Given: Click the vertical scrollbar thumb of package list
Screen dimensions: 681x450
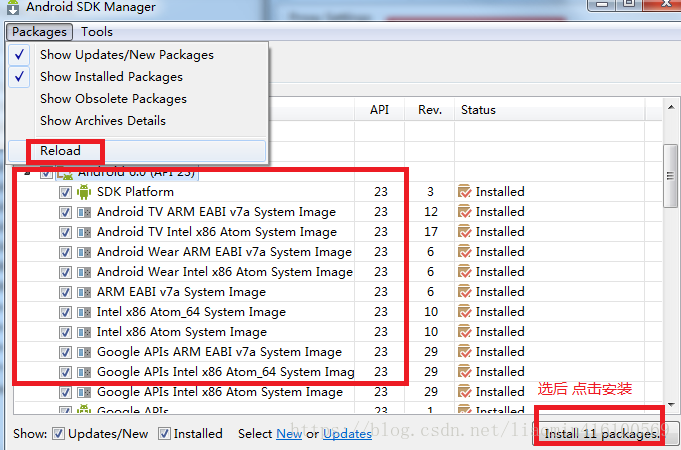Looking at the screenshot, I should click(x=671, y=176).
